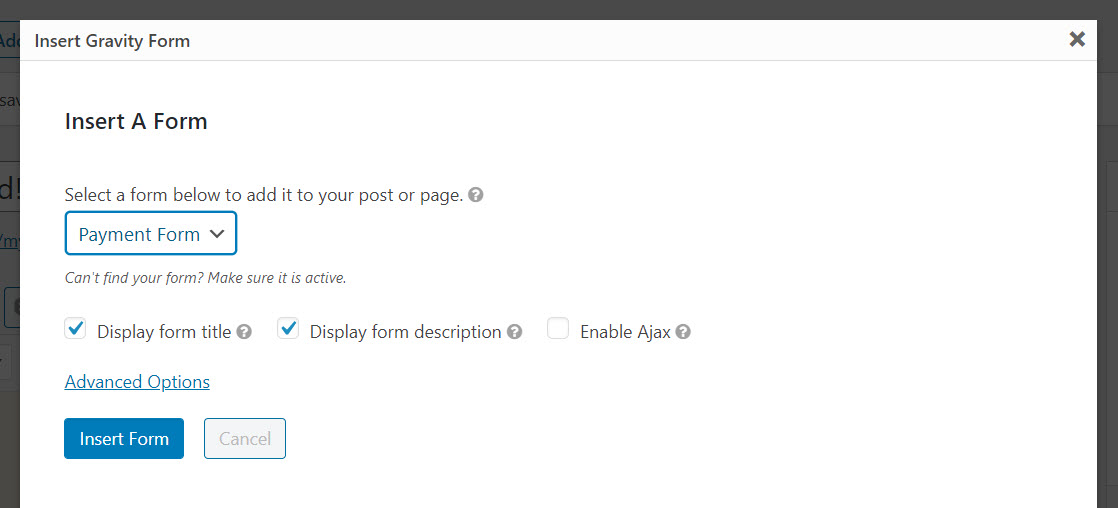Expand the Advanced Options link
This screenshot has height=508, width=1118.
click(137, 382)
